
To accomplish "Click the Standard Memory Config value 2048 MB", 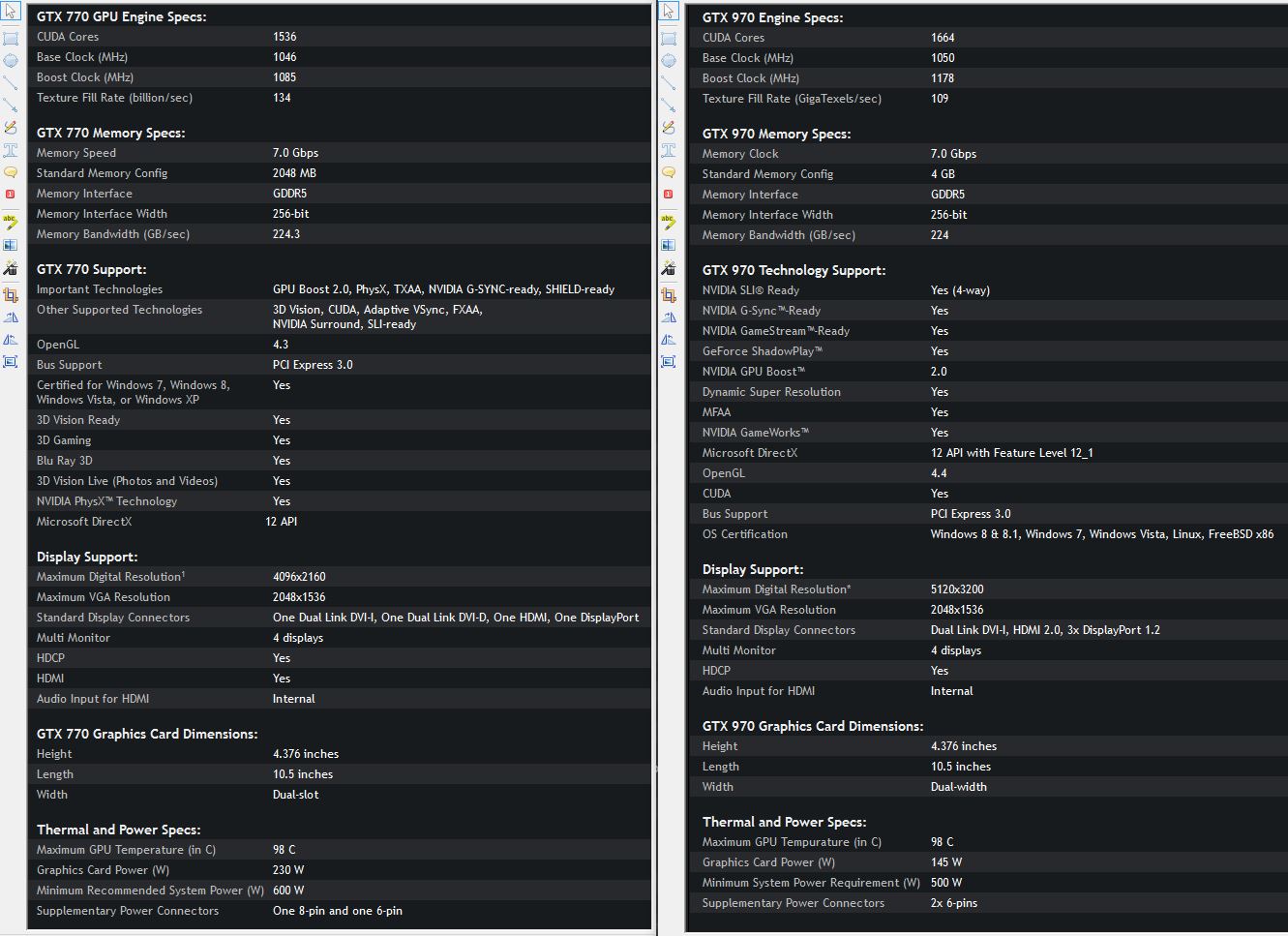I will pos(294,173).
